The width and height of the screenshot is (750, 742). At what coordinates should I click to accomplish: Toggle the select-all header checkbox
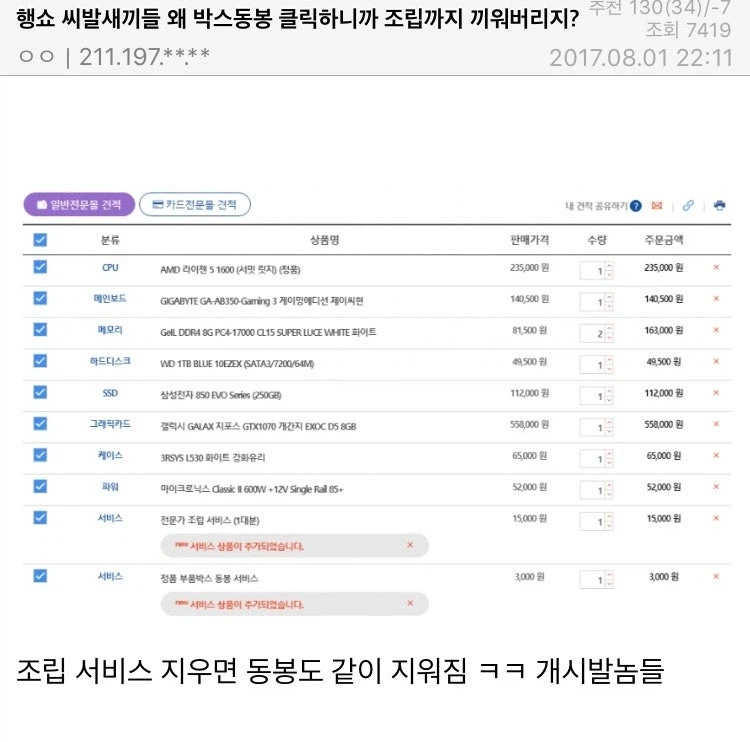tap(40, 240)
